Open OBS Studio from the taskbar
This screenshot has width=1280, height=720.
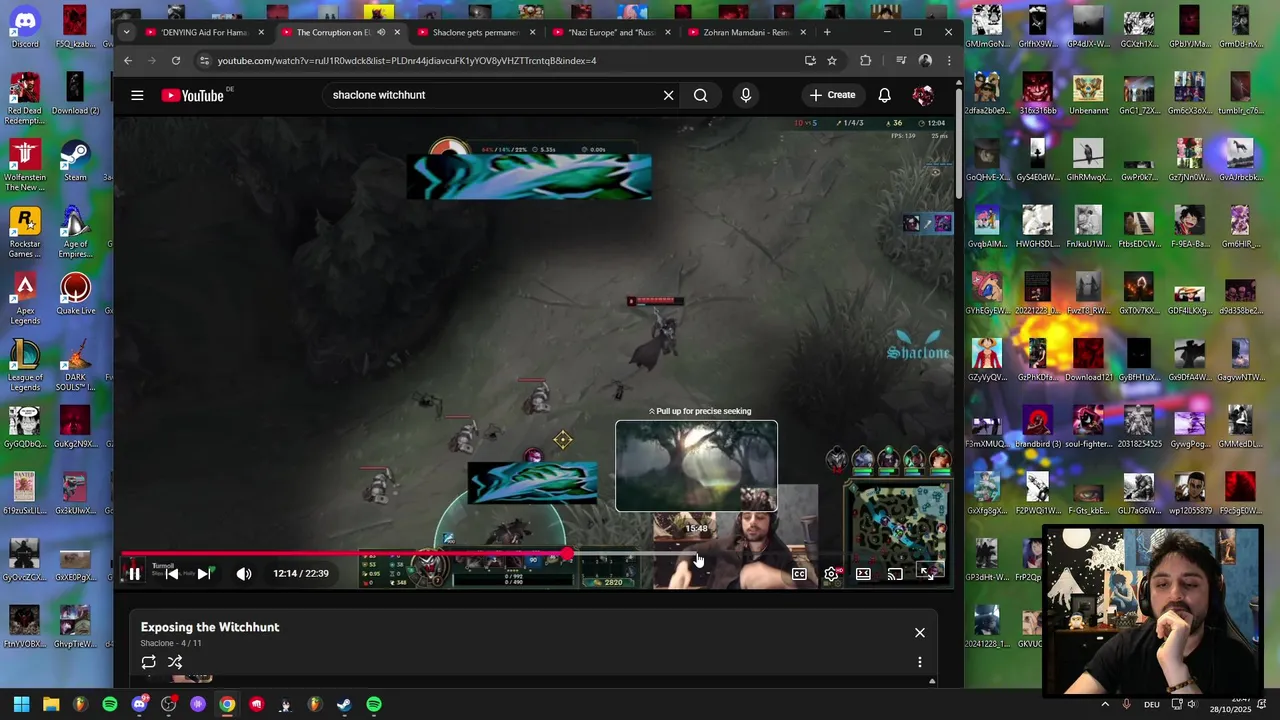(168, 704)
